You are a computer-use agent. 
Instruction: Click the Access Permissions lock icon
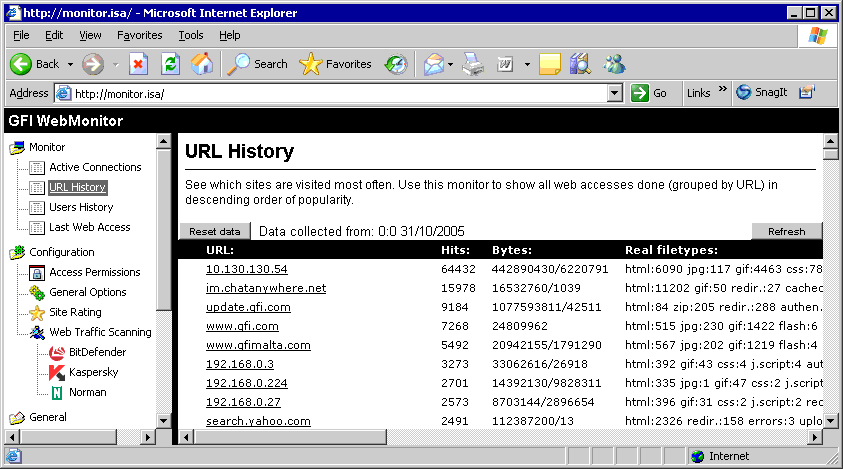(x=37, y=273)
